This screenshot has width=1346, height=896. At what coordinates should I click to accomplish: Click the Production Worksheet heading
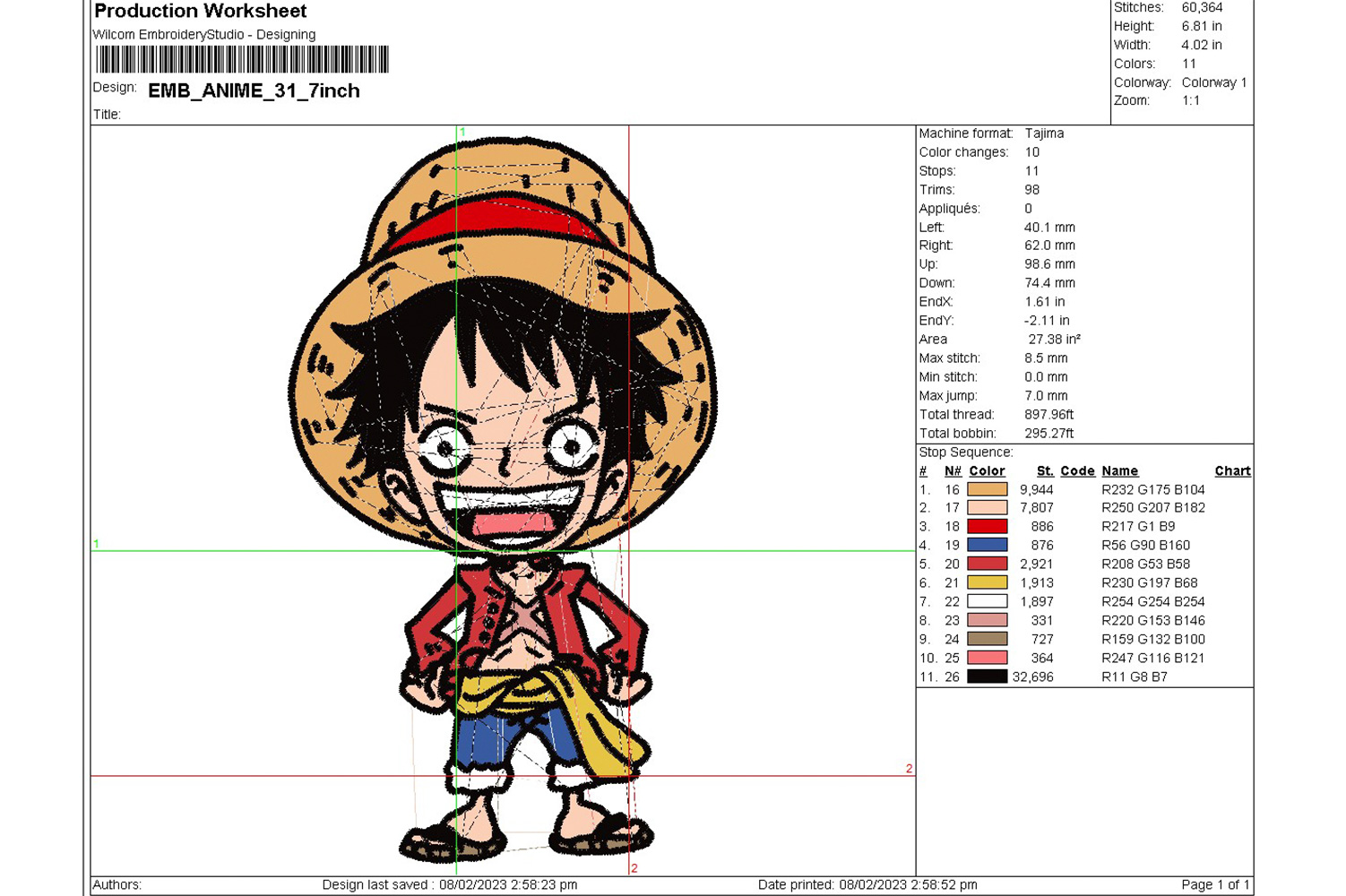point(201,11)
